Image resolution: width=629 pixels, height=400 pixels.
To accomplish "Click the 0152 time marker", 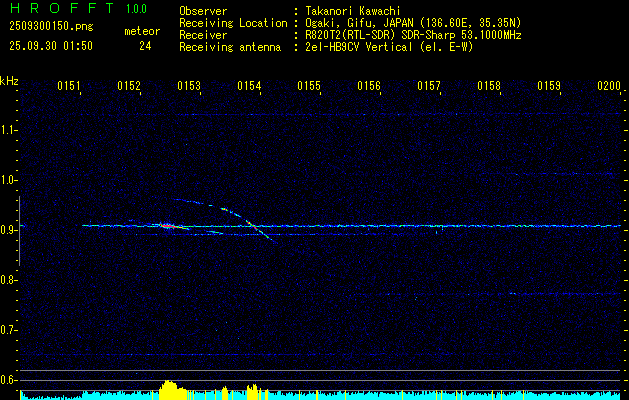I will pyautogui.click(x=129, y=86).
